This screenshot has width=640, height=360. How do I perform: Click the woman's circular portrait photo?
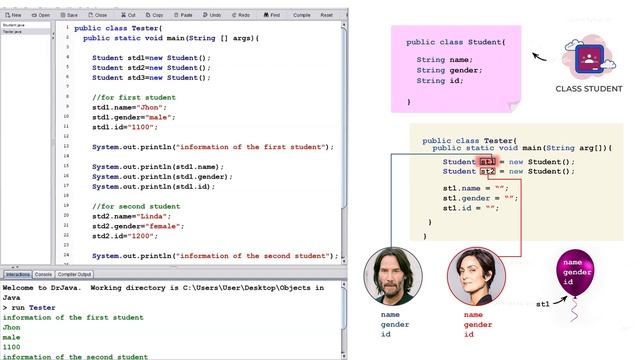point(476,276)
